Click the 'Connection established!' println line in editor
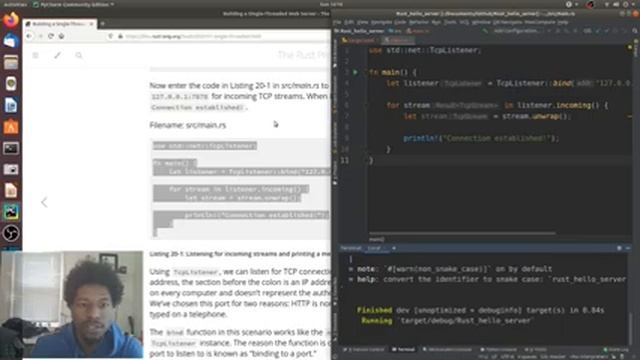 coord(481,138)
